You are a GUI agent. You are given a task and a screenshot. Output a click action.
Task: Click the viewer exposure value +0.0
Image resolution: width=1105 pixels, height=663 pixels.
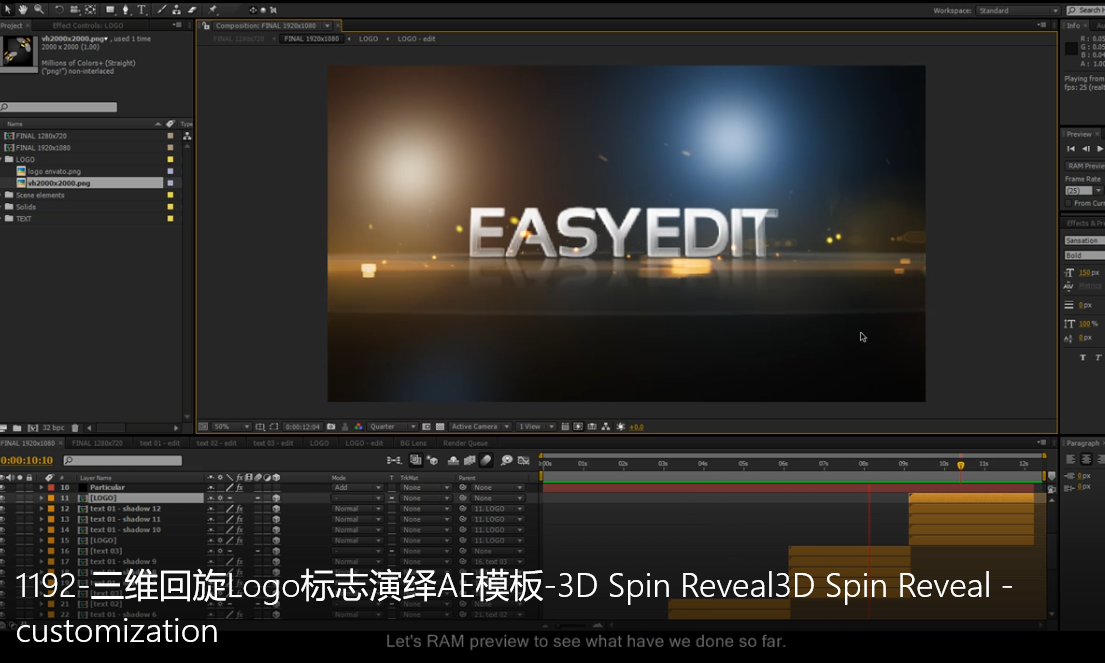(636, 427)
